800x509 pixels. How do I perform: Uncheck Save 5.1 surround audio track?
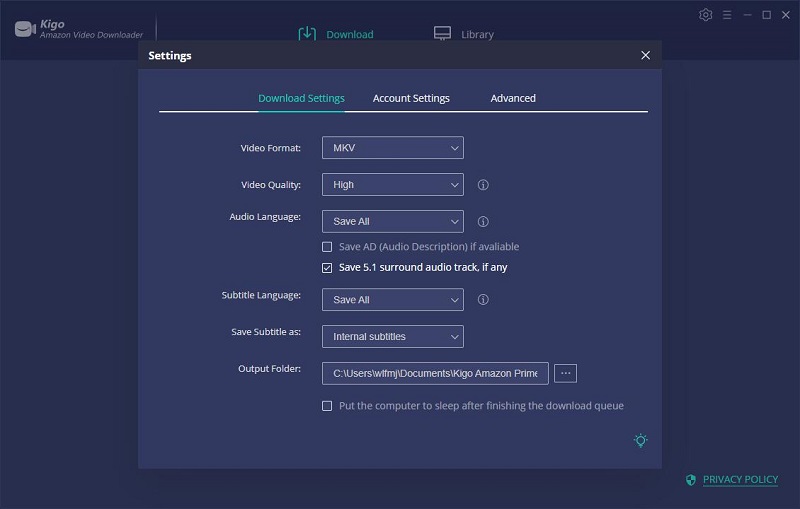(x=327, y=268)
